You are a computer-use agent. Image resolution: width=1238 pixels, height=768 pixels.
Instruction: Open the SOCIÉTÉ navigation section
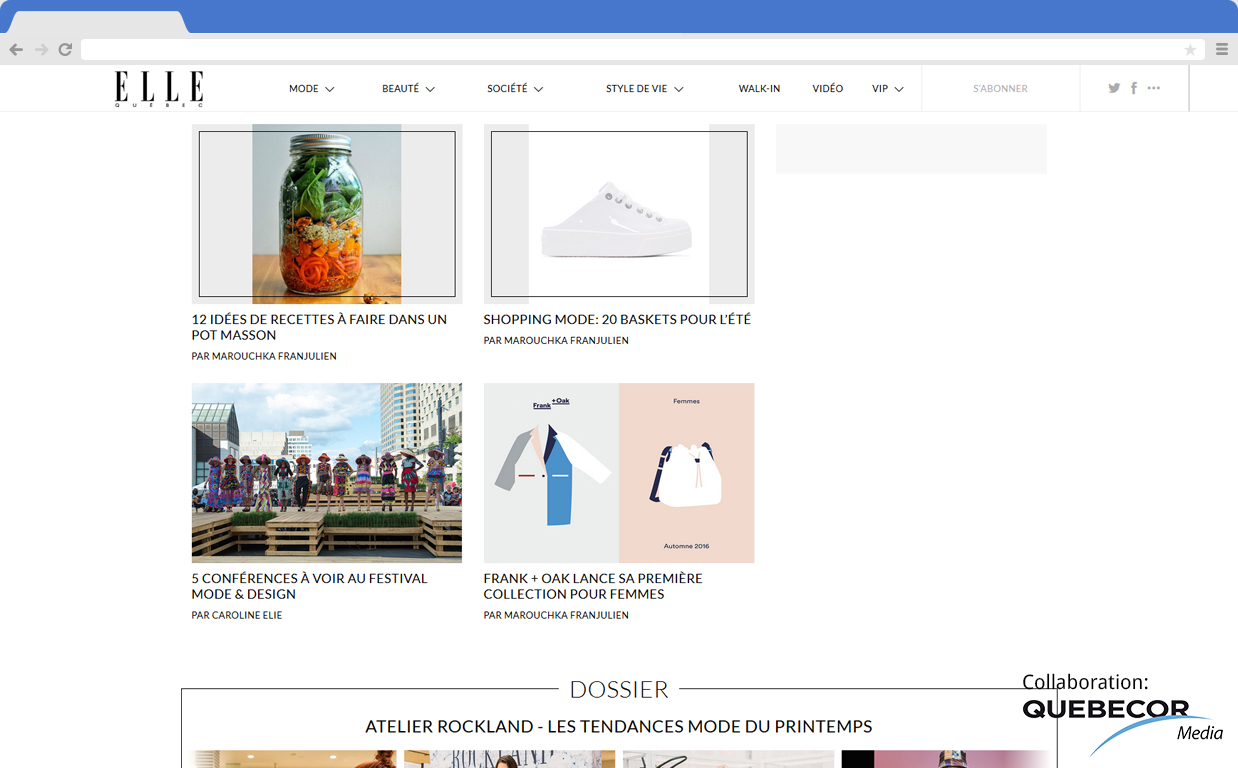(514, 88)
